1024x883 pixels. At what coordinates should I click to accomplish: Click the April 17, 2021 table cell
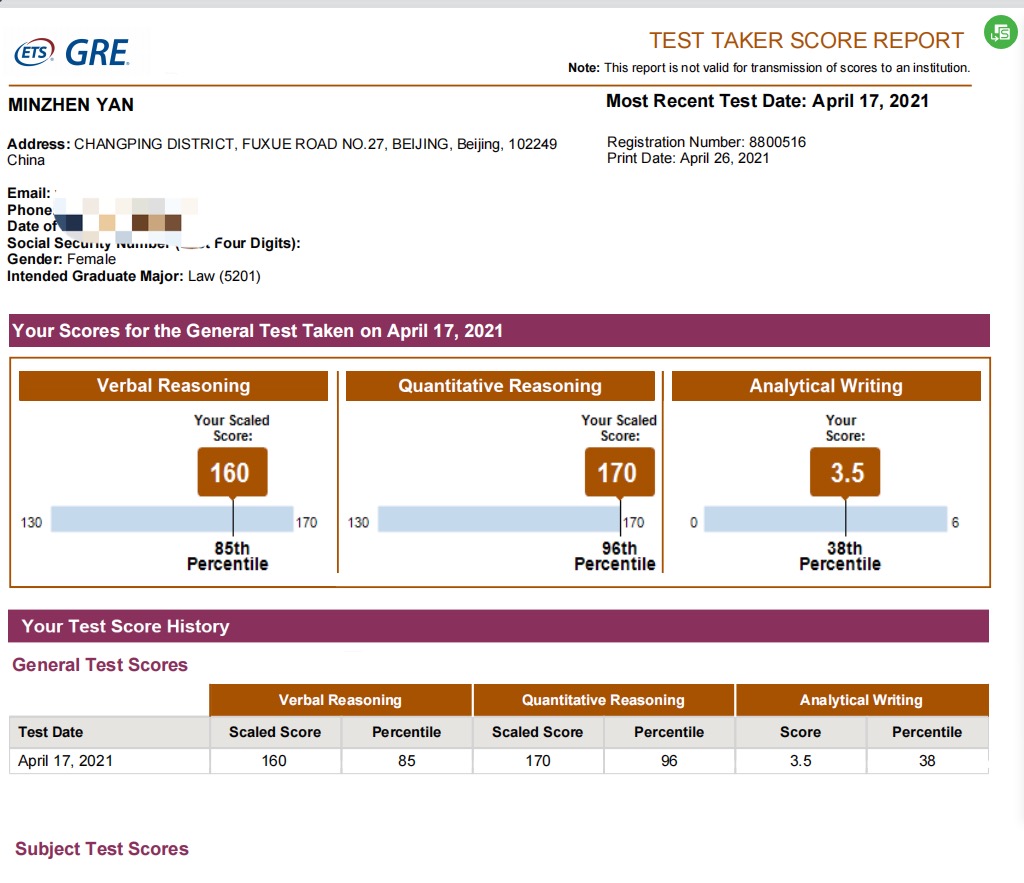[x=66, y=761]
